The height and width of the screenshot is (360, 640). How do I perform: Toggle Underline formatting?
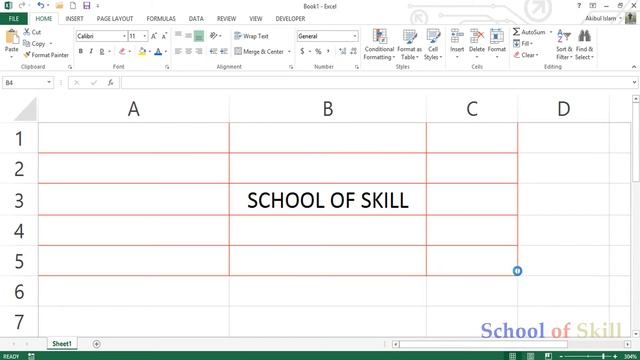[102, 51]
